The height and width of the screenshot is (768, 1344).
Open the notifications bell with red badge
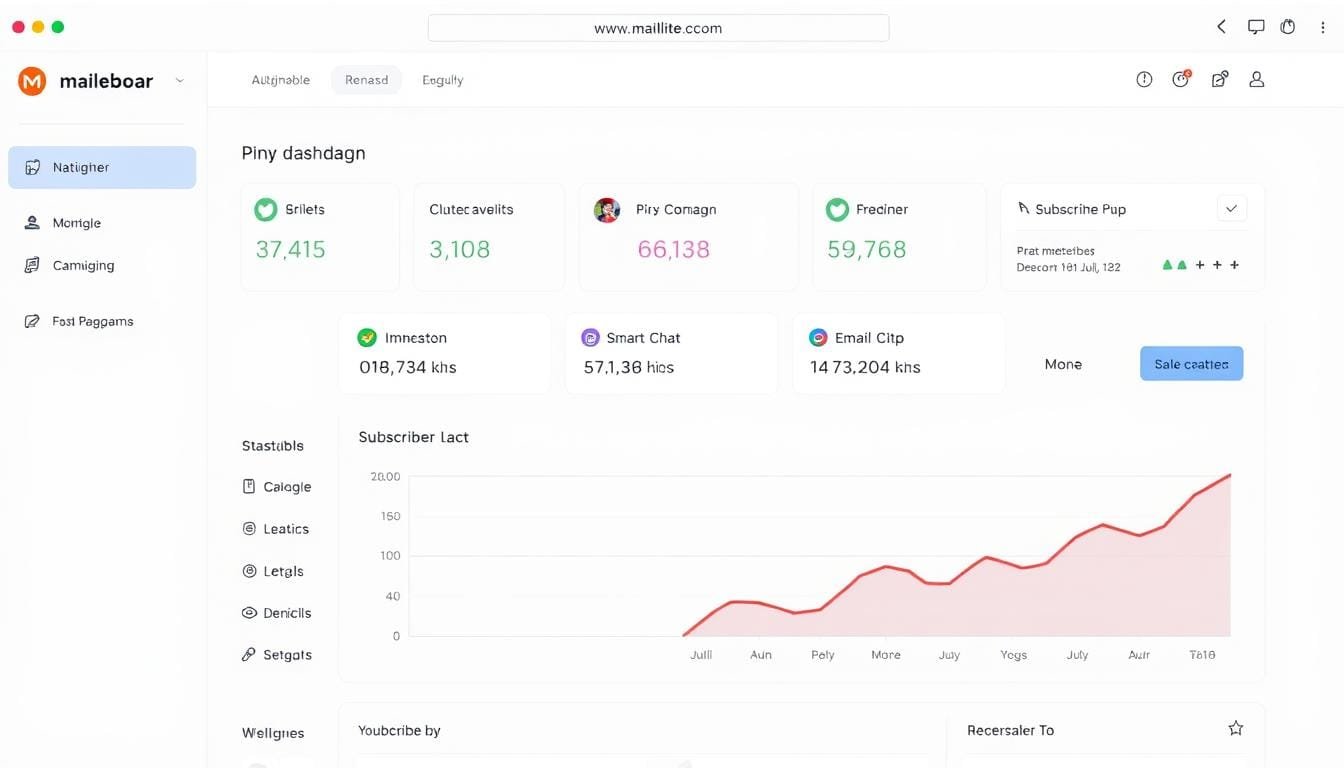pos(1181,79)
